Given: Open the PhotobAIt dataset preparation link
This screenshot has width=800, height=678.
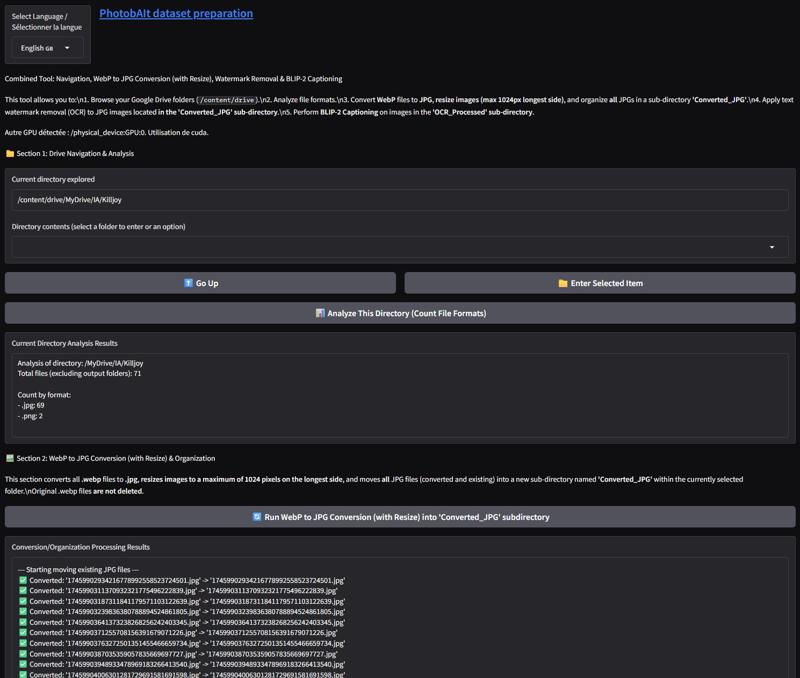Looking at the screenshot, I should point(176,13).
